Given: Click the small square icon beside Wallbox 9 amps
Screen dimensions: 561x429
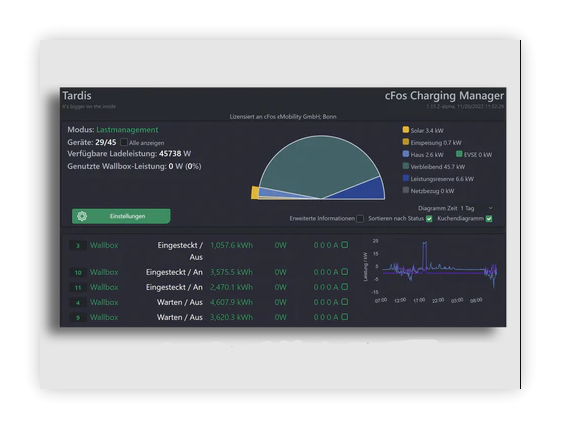Looking at the screenshot, I should pyautogui.click(x=345, y=317).
